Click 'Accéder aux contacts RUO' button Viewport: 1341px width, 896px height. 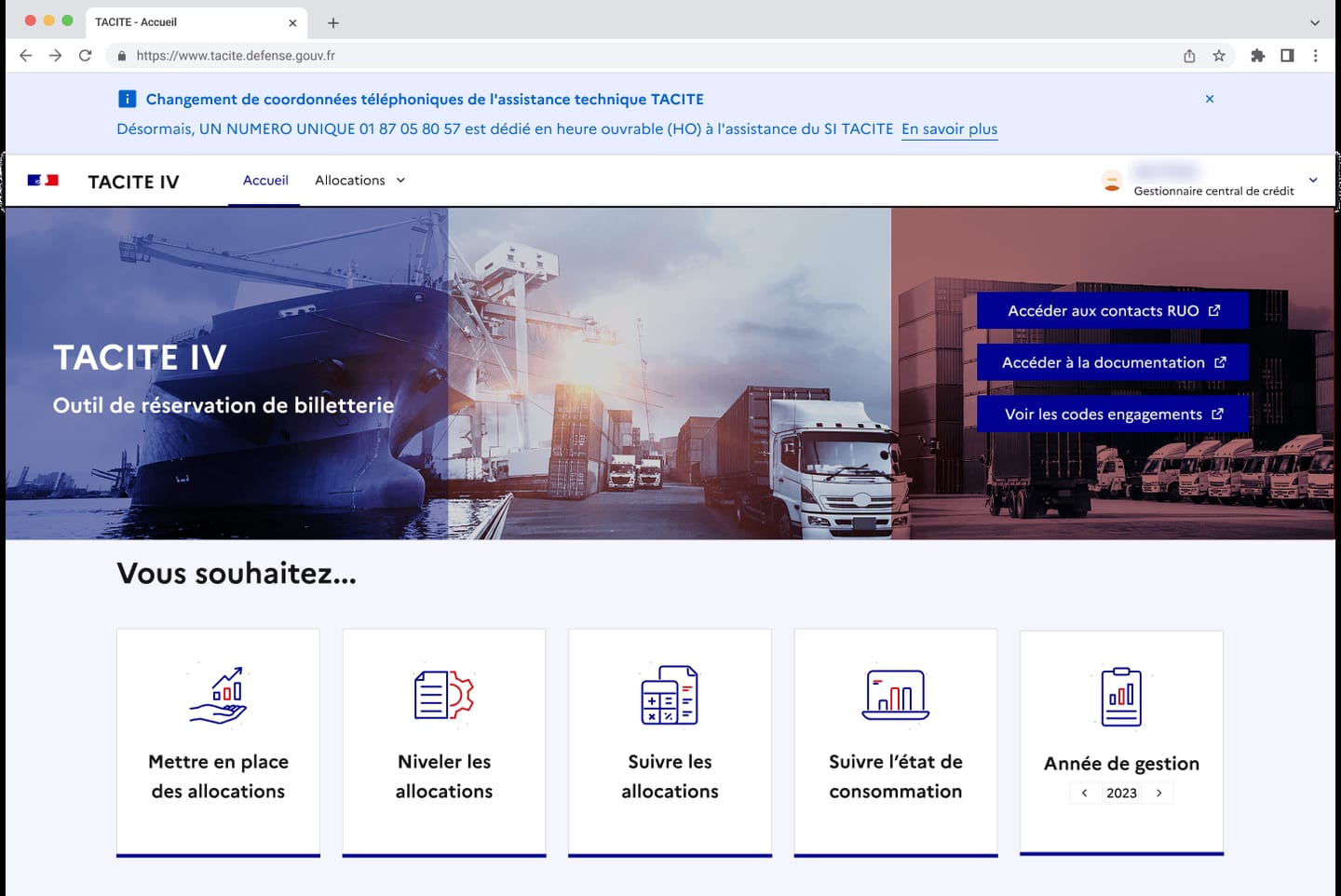coord(1113,310)
